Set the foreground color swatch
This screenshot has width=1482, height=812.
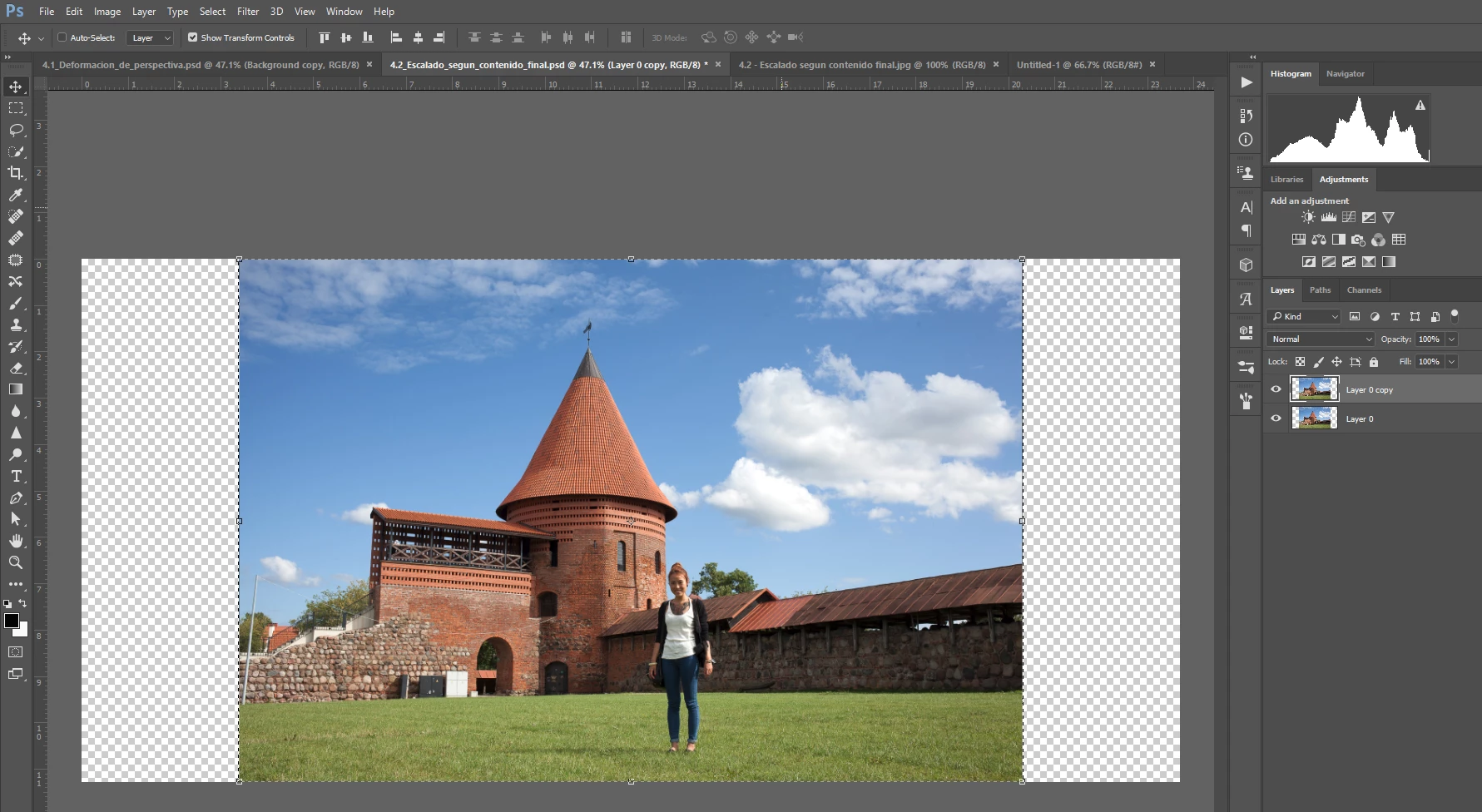click(x=12, y=621)
